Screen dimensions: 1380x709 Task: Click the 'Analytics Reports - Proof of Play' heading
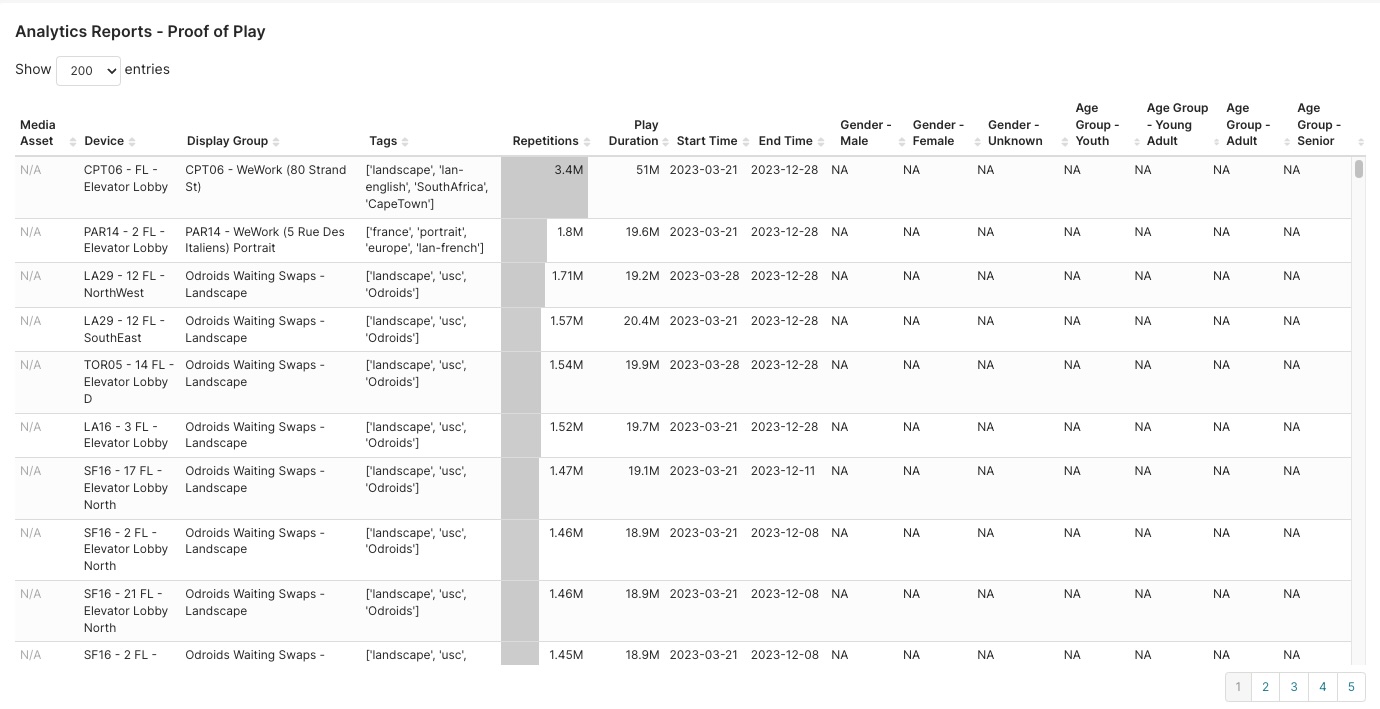(x=140, y=31)
